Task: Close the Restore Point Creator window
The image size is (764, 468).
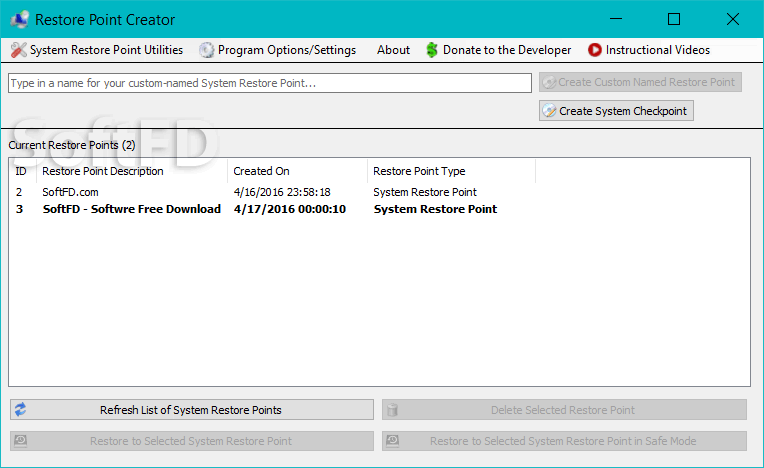Action: pyautogui.click(x=733, y=19)
